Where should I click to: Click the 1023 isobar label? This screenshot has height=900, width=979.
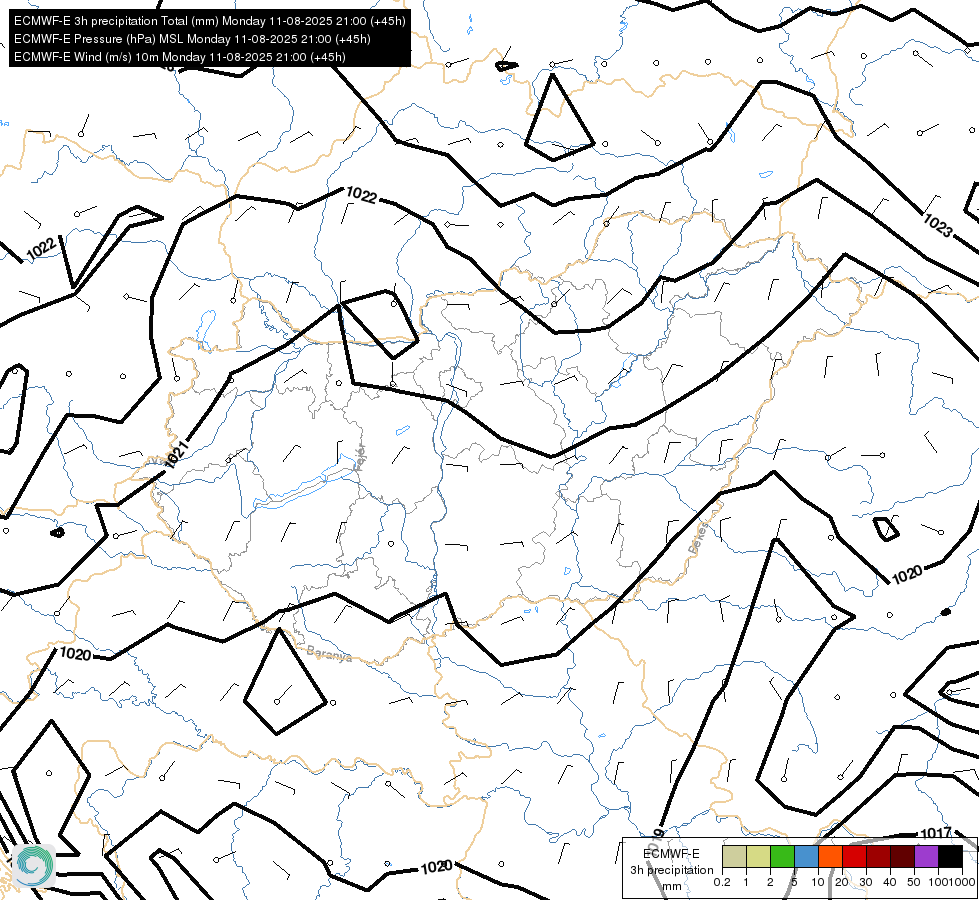[x=937, y=225]
